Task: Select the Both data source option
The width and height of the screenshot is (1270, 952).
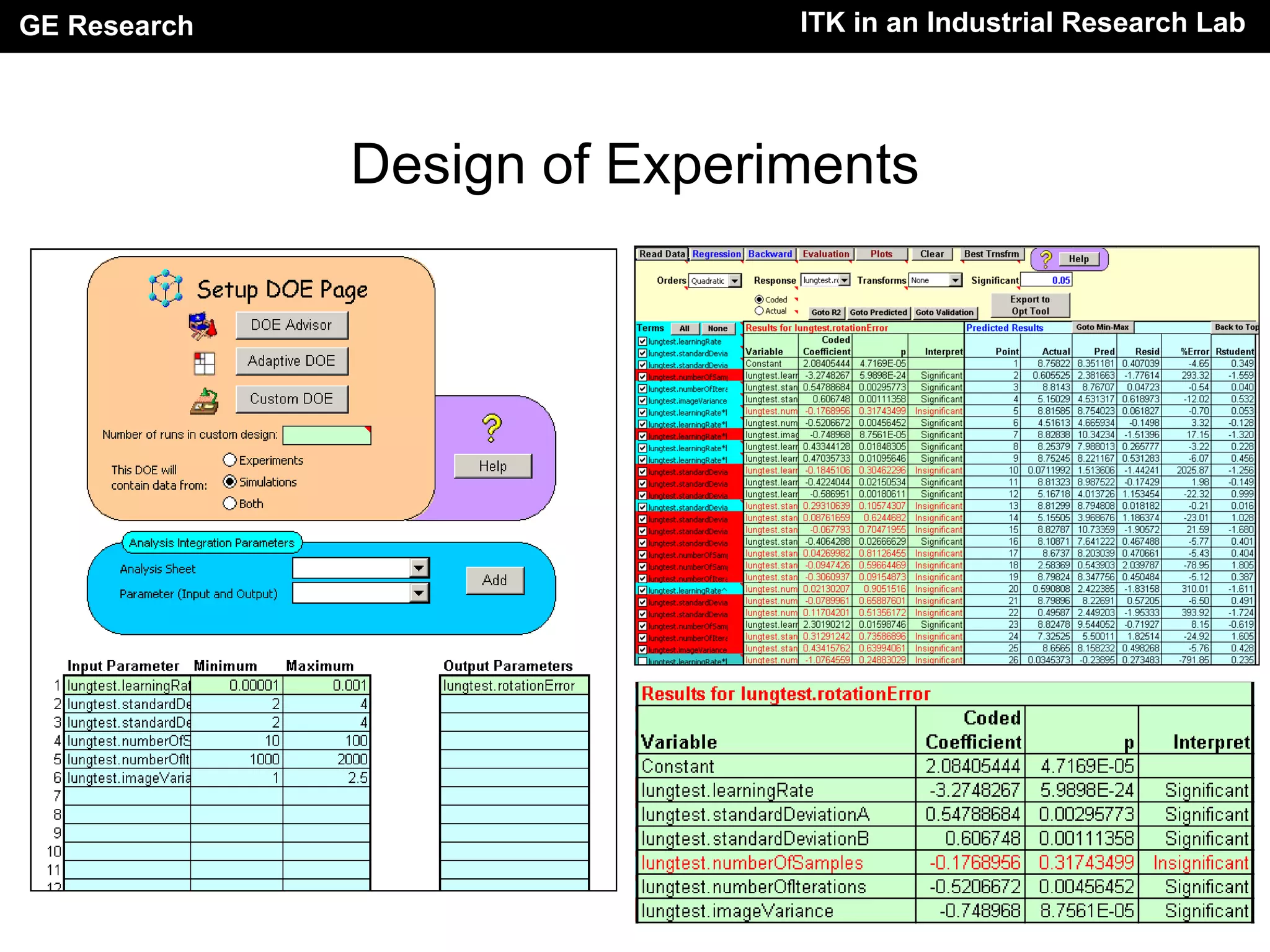Action: [x=230, y=503]
